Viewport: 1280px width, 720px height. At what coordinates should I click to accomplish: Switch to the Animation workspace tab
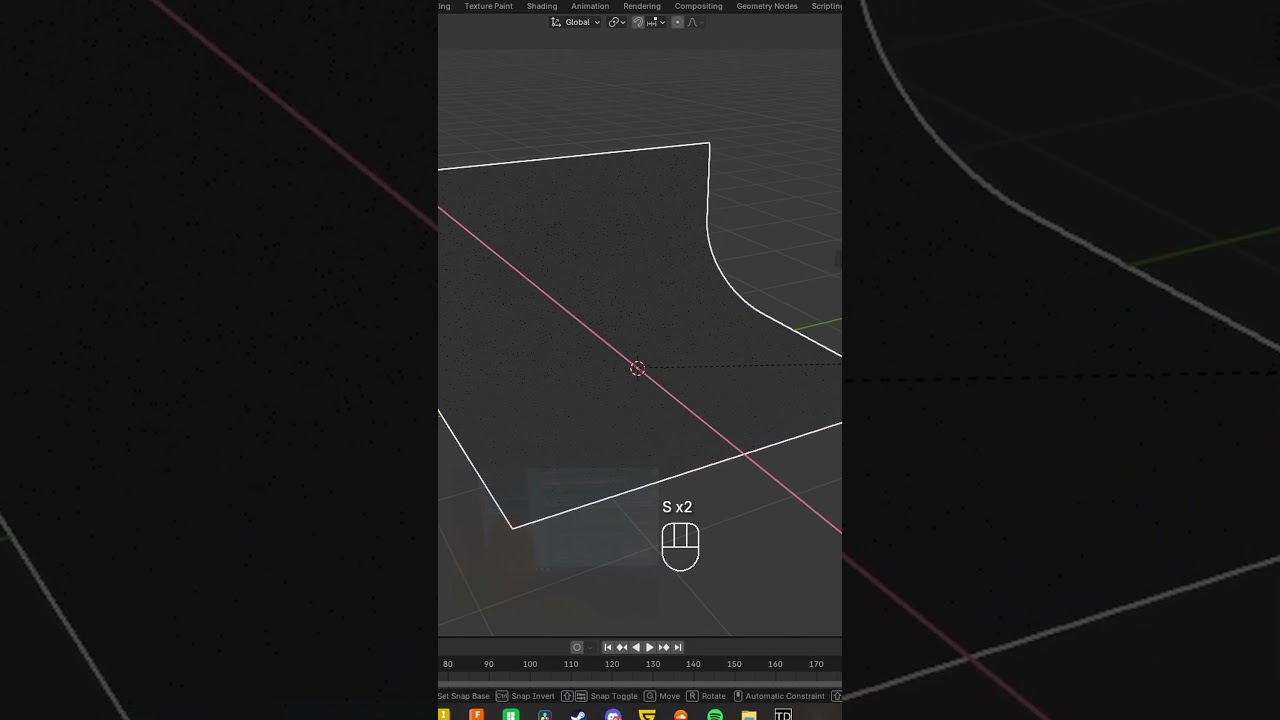590,6
